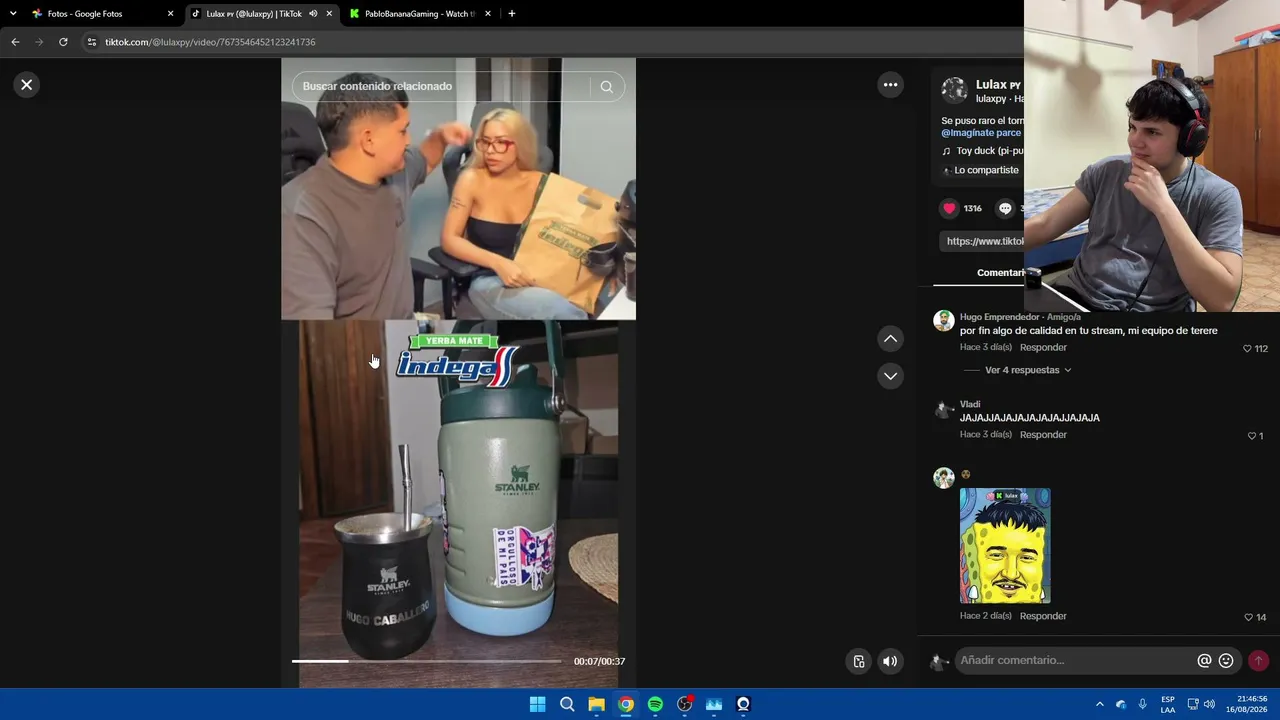Click the cloud icon in system tray
Viewport: 1280px width, 720px height.
1121,704
